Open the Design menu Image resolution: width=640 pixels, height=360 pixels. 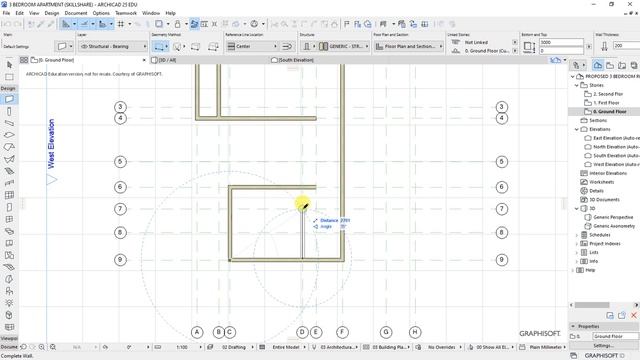(52, 13)
